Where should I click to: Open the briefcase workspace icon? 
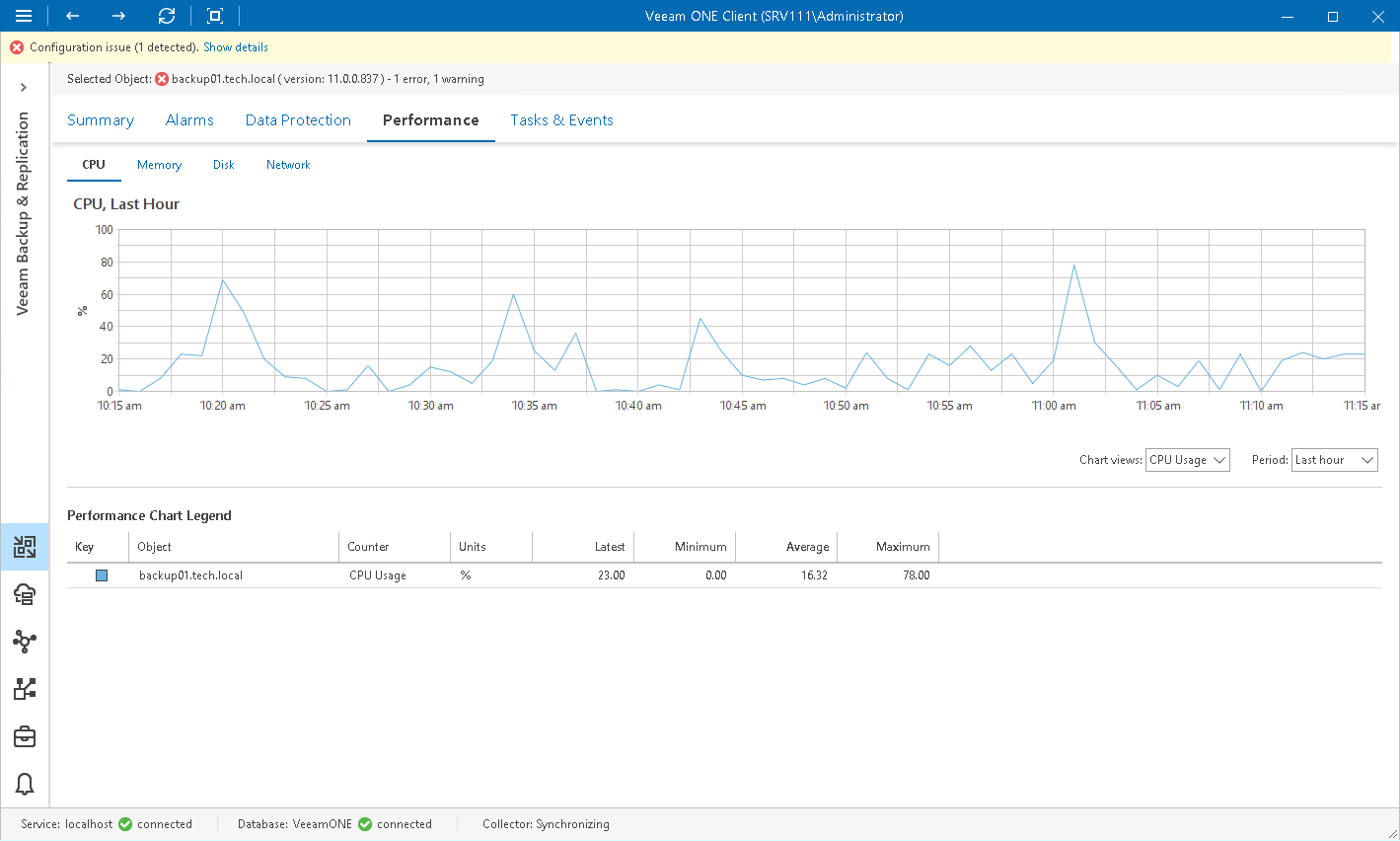pos(25,736)
